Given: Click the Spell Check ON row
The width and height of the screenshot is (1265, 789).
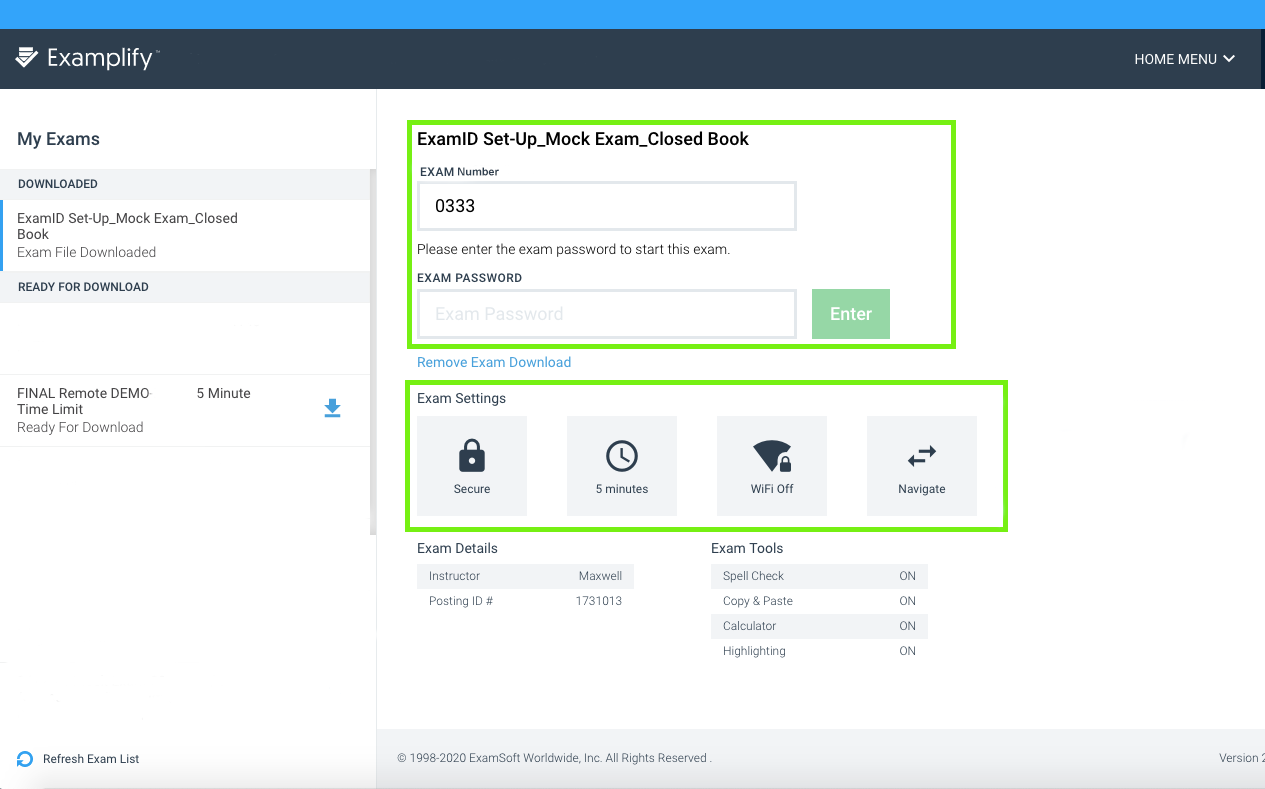Looking at the screenshot, I should [x=819, y=576].
